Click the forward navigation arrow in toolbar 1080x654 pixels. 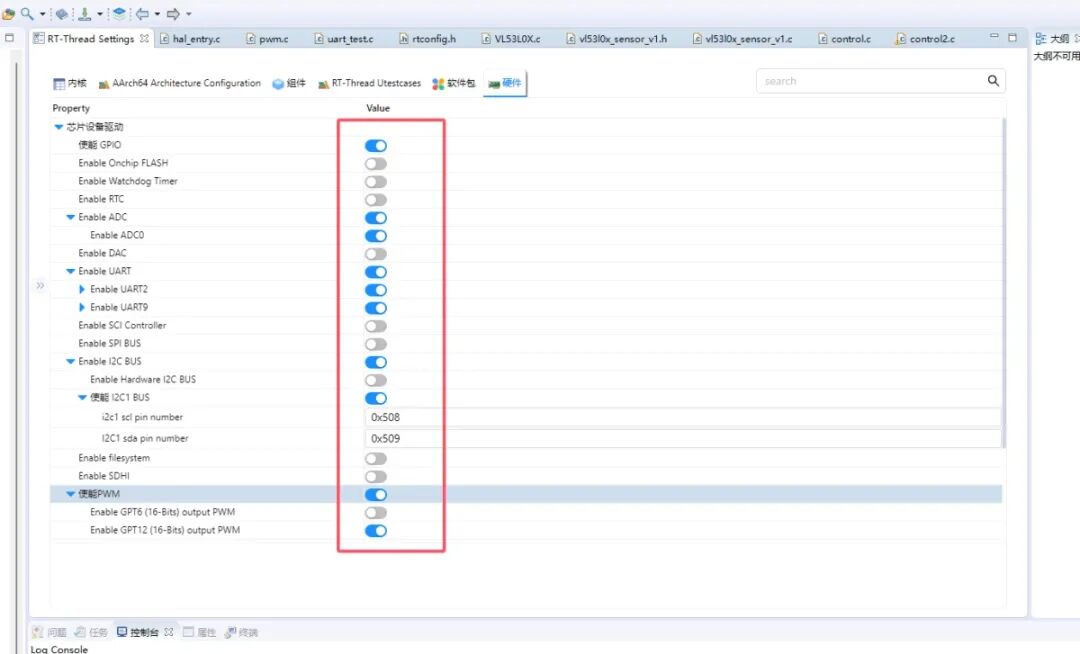pos(172,14)
